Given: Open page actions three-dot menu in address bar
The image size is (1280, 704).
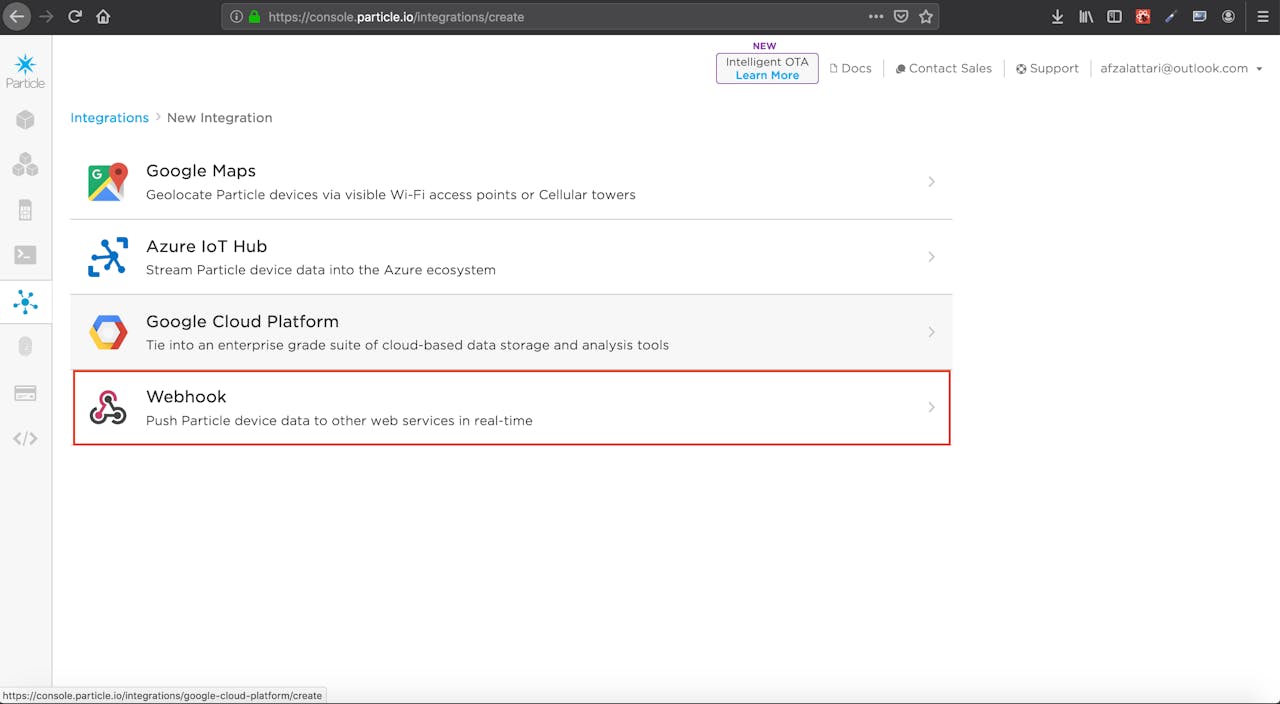Looking at the screenshot, I should tap(876, 16).
